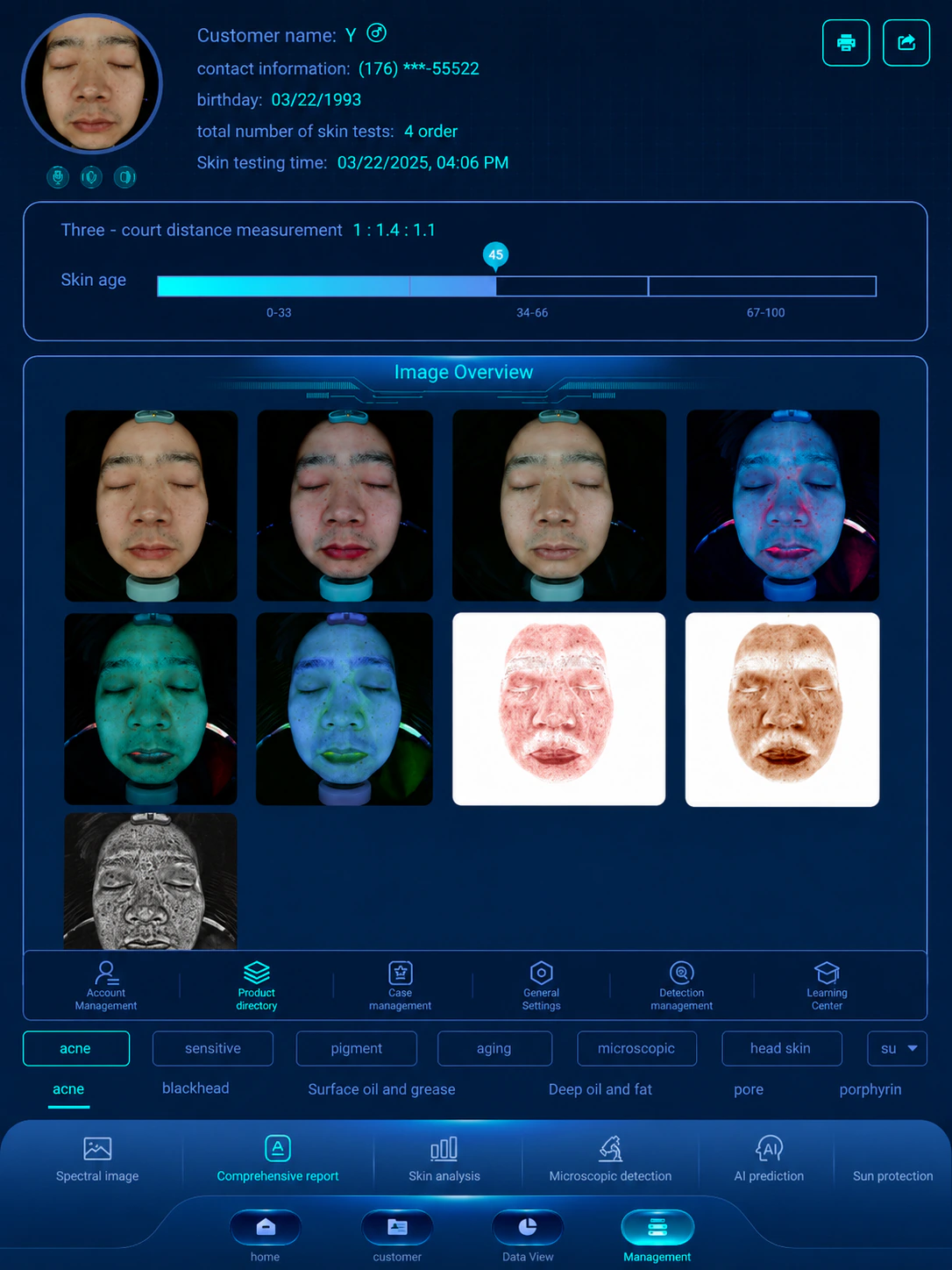
Task: Click the birthday value 03/22/1993
Action: (x=316, y=100)
